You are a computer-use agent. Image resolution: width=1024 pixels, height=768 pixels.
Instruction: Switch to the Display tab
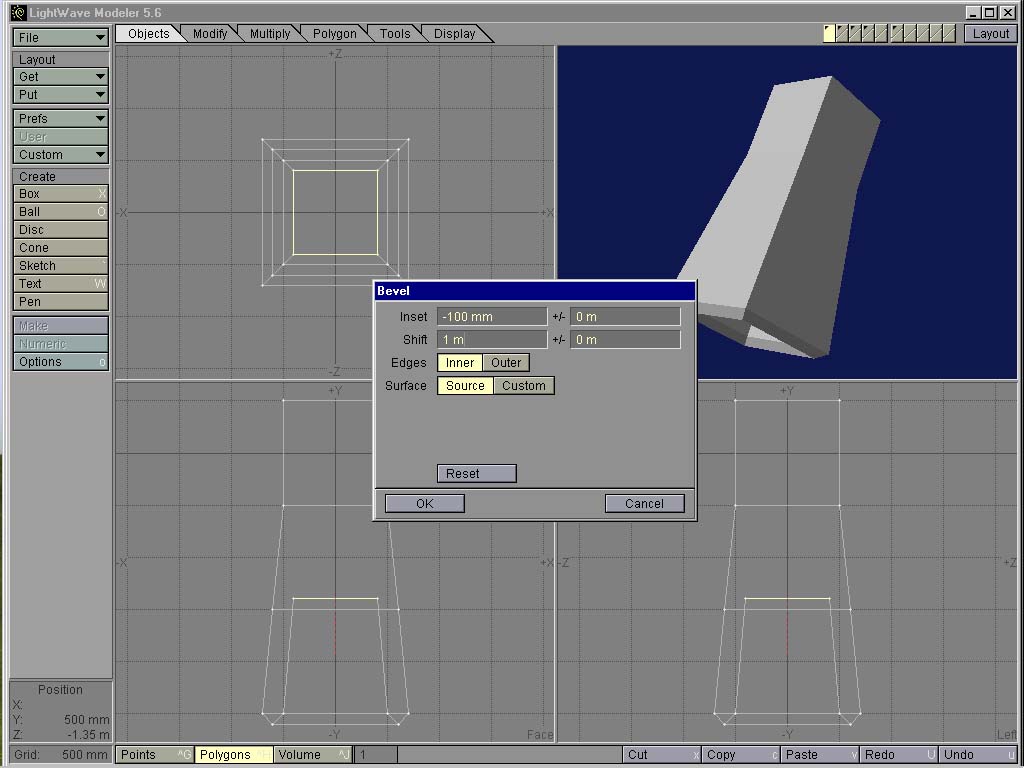tap(455, 34)
